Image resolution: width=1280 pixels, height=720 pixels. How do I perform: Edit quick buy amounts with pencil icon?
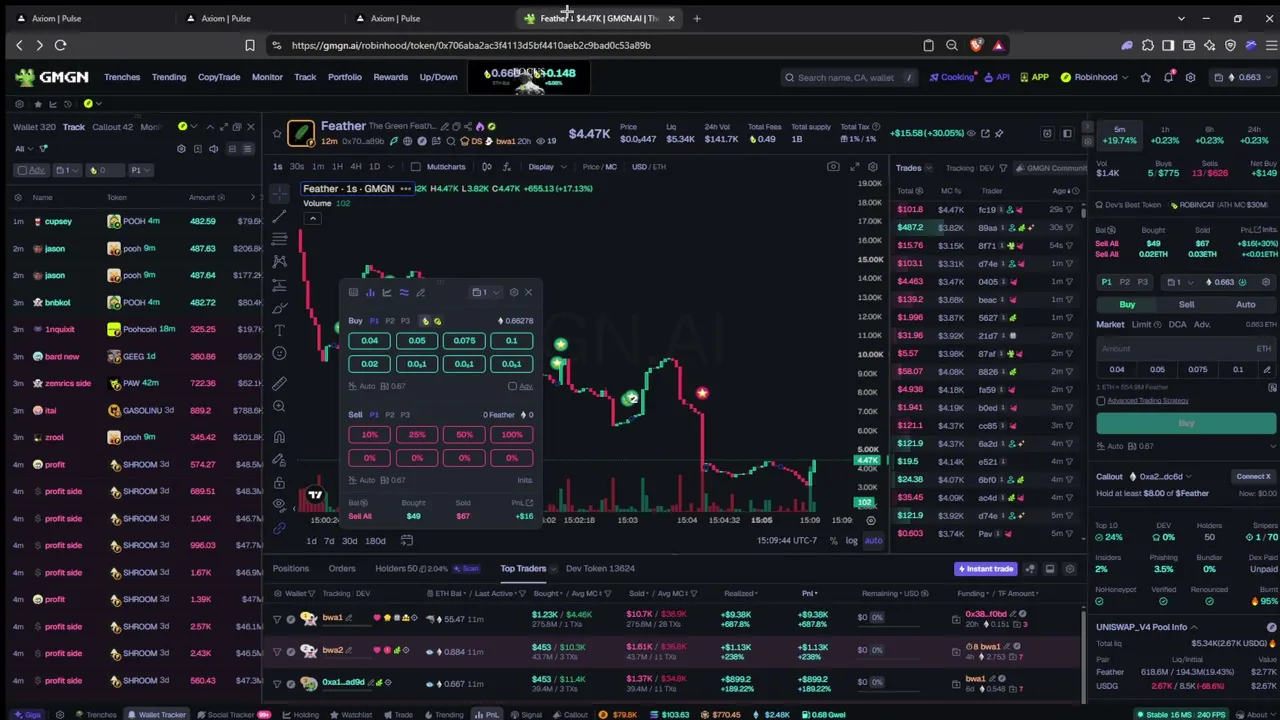click(x=1267, y=370)
